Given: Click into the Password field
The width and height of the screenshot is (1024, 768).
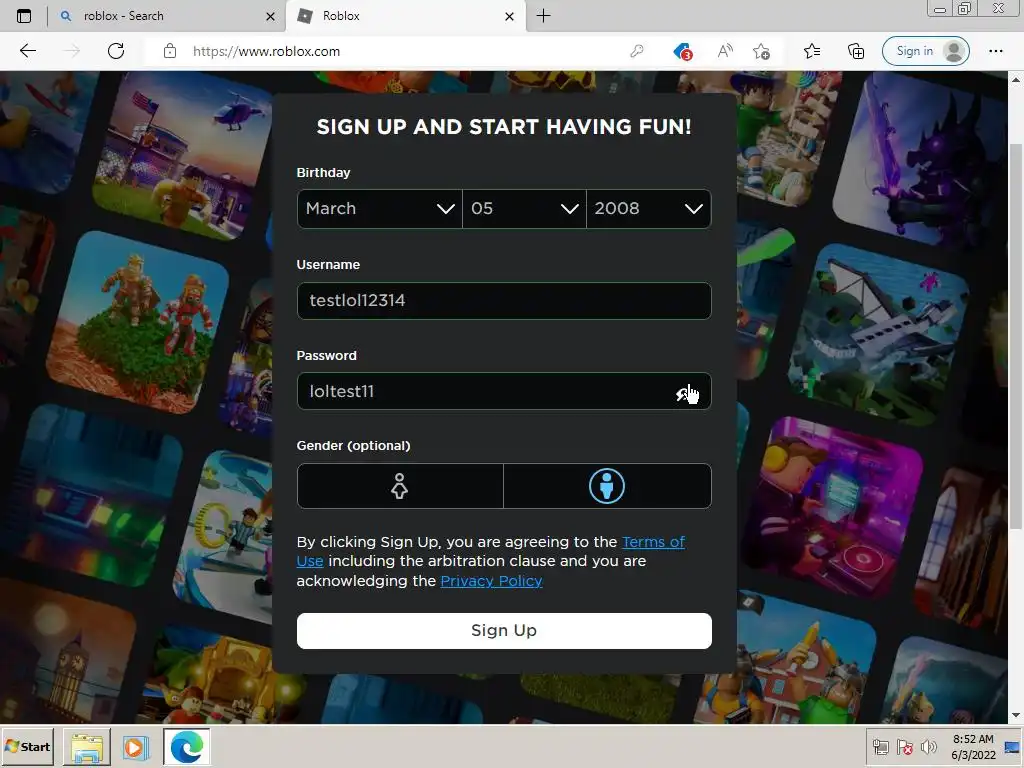Looking at the screenshot, I should click(x=504, y=391).
